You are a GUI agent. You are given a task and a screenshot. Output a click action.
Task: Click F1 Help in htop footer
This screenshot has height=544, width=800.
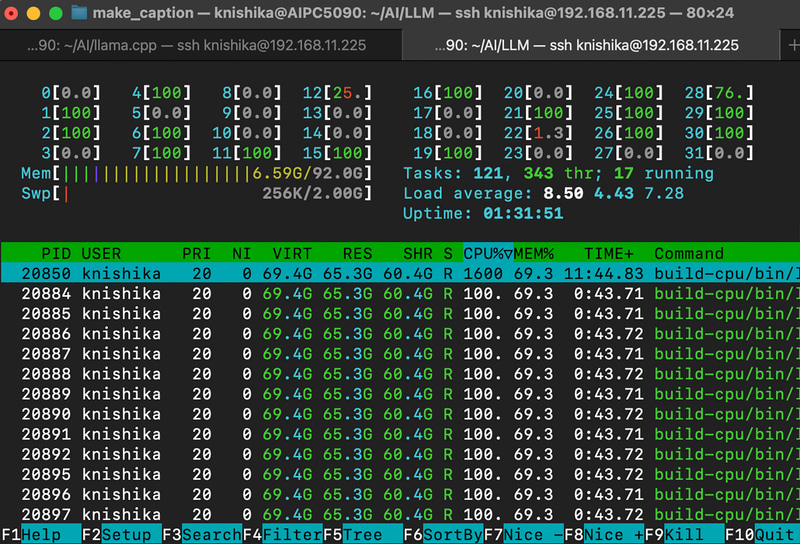(x=41, y=534)
